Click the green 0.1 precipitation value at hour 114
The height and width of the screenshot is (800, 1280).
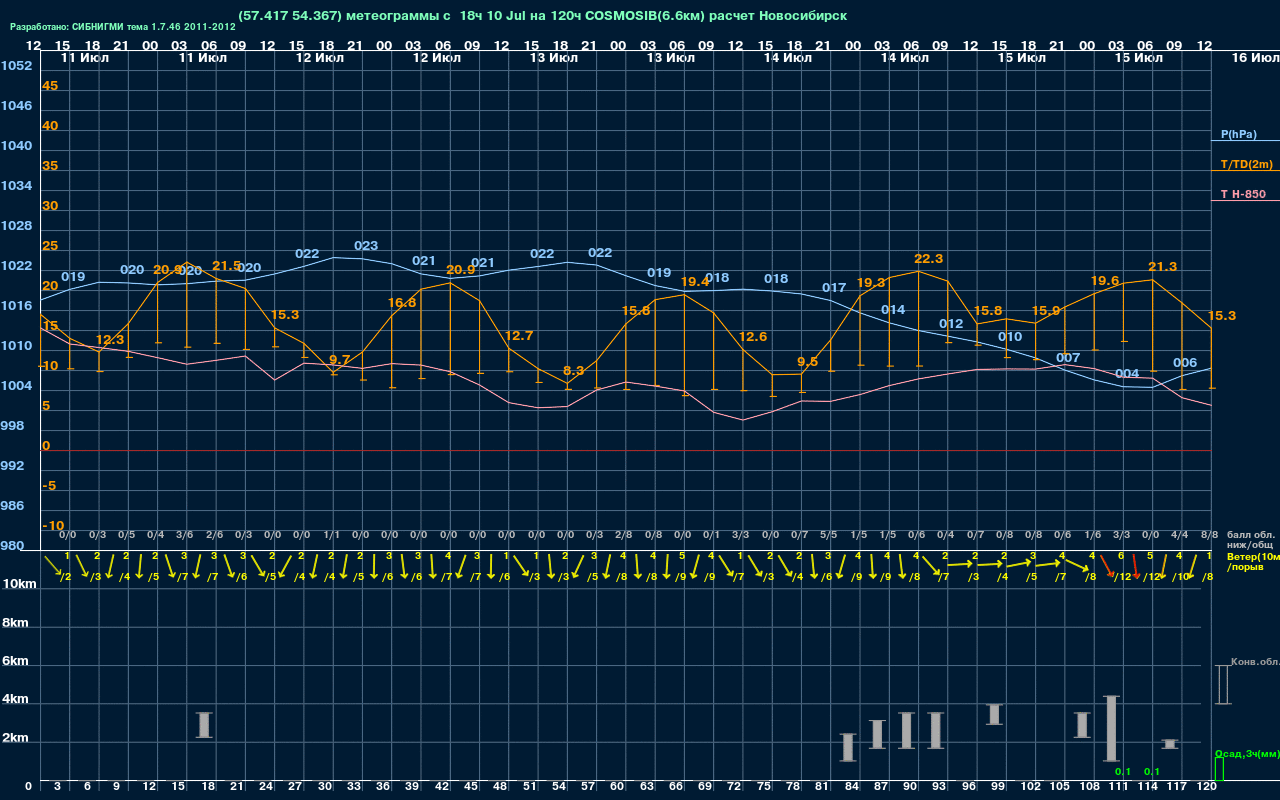click(1151, 772)
